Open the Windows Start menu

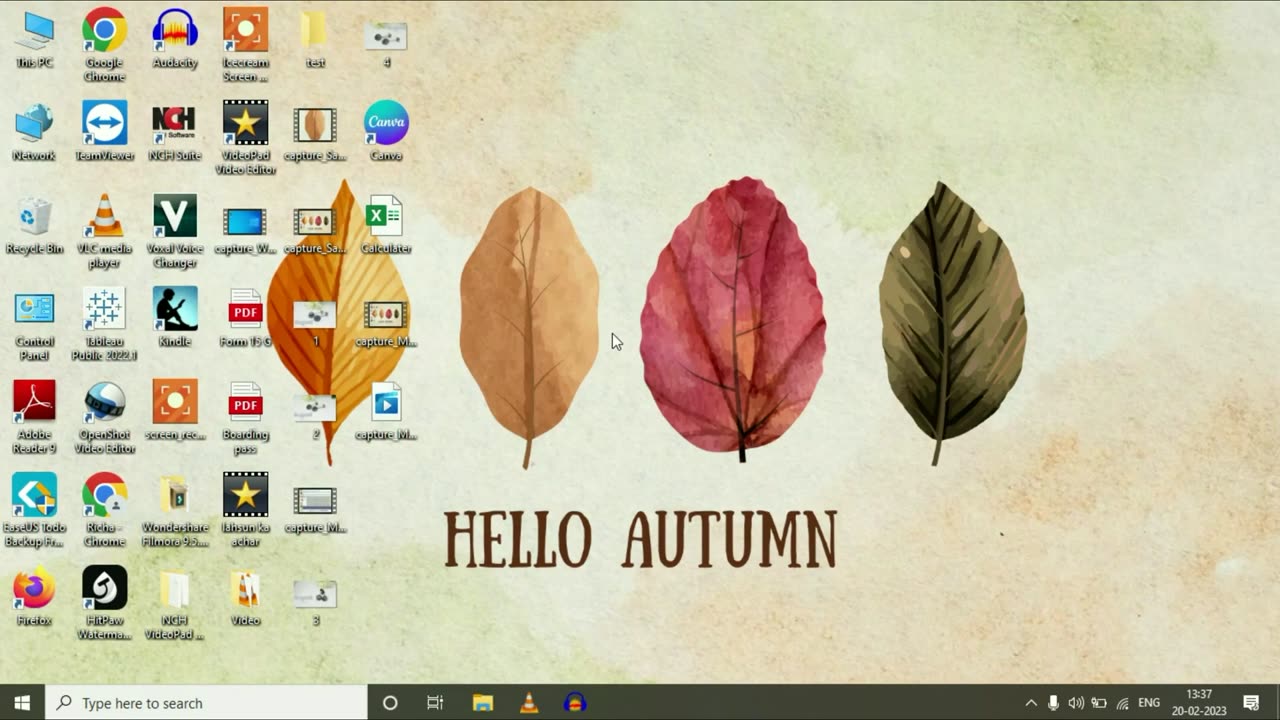click(22, 703)
